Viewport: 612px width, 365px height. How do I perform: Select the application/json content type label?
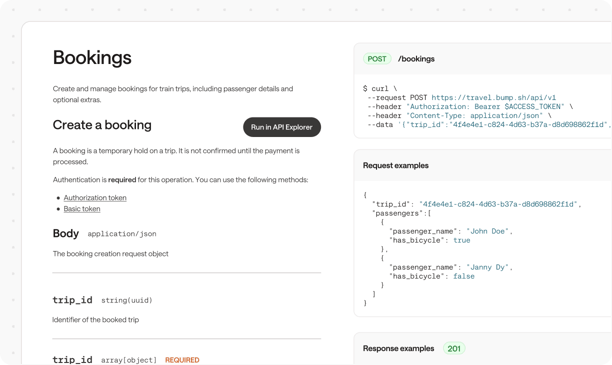122,234
